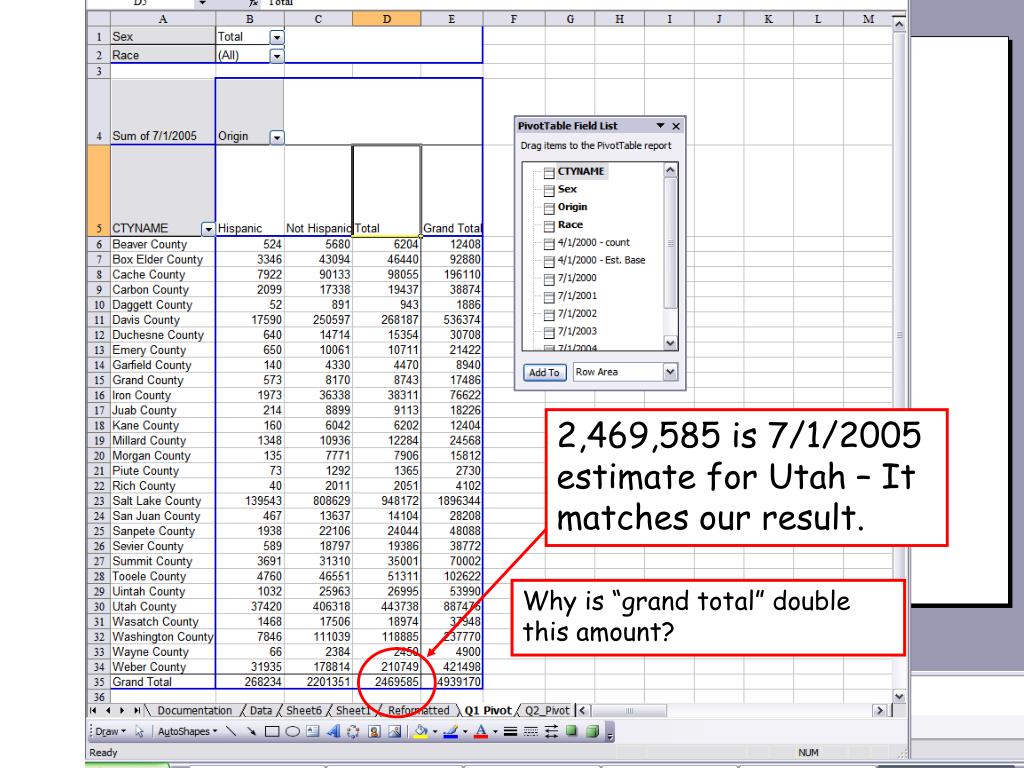Insert Picture From File icon
This screenshot has width=1024, height=768.
[x=394, y=731]
